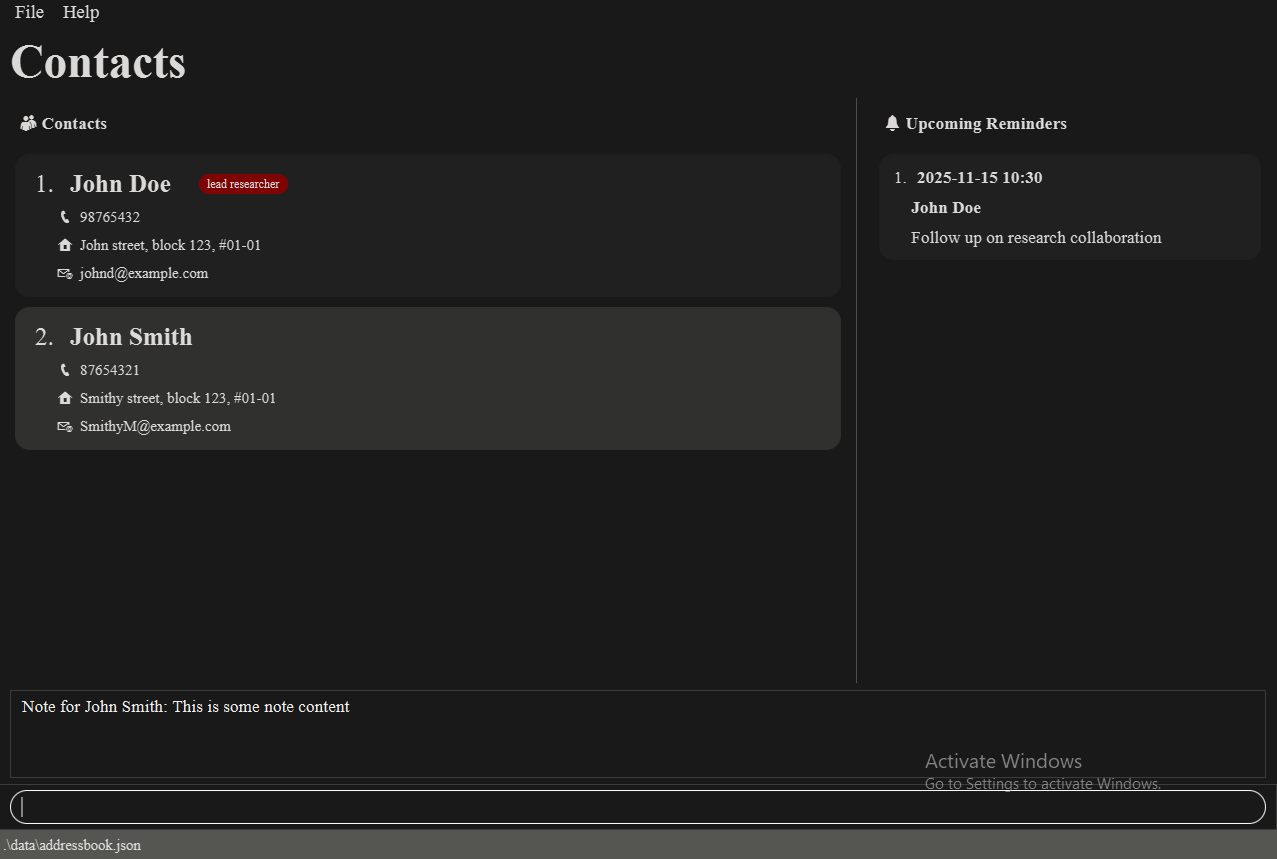Screen dimensions: 1277x859
Task: Click the command input text field
Action: pos(638,807)
